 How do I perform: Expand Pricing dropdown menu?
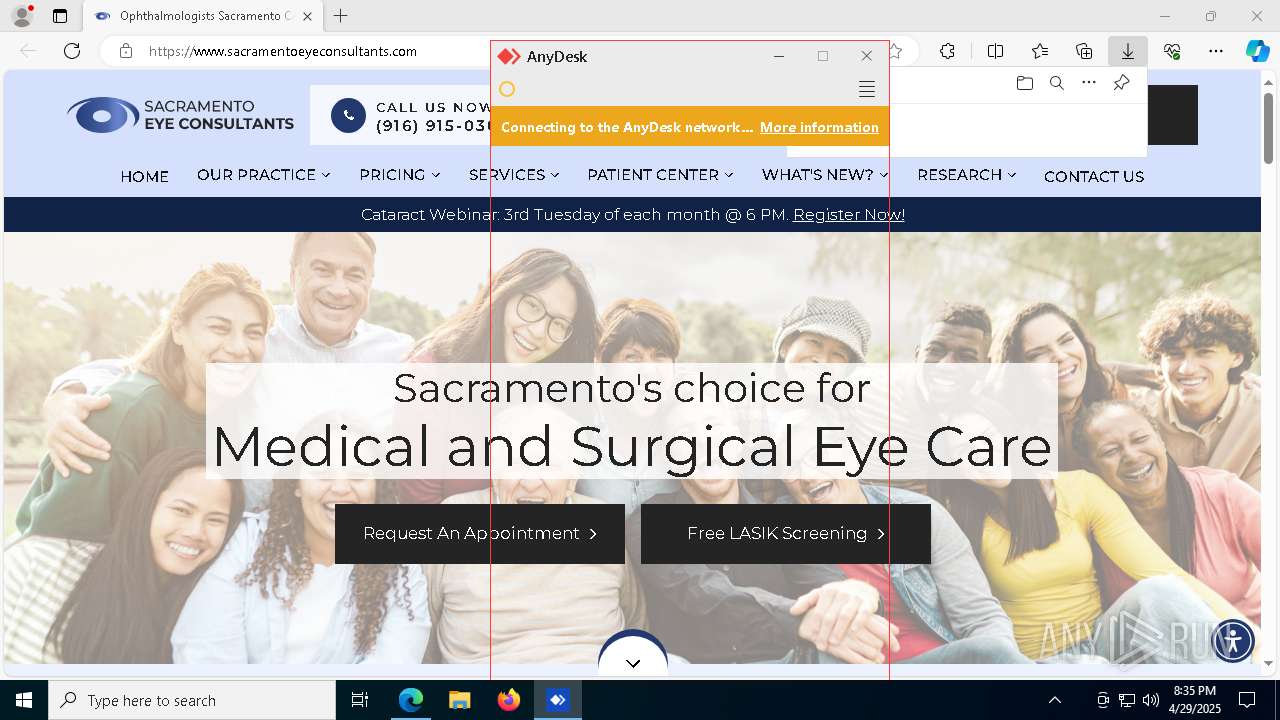pos(400,175)
